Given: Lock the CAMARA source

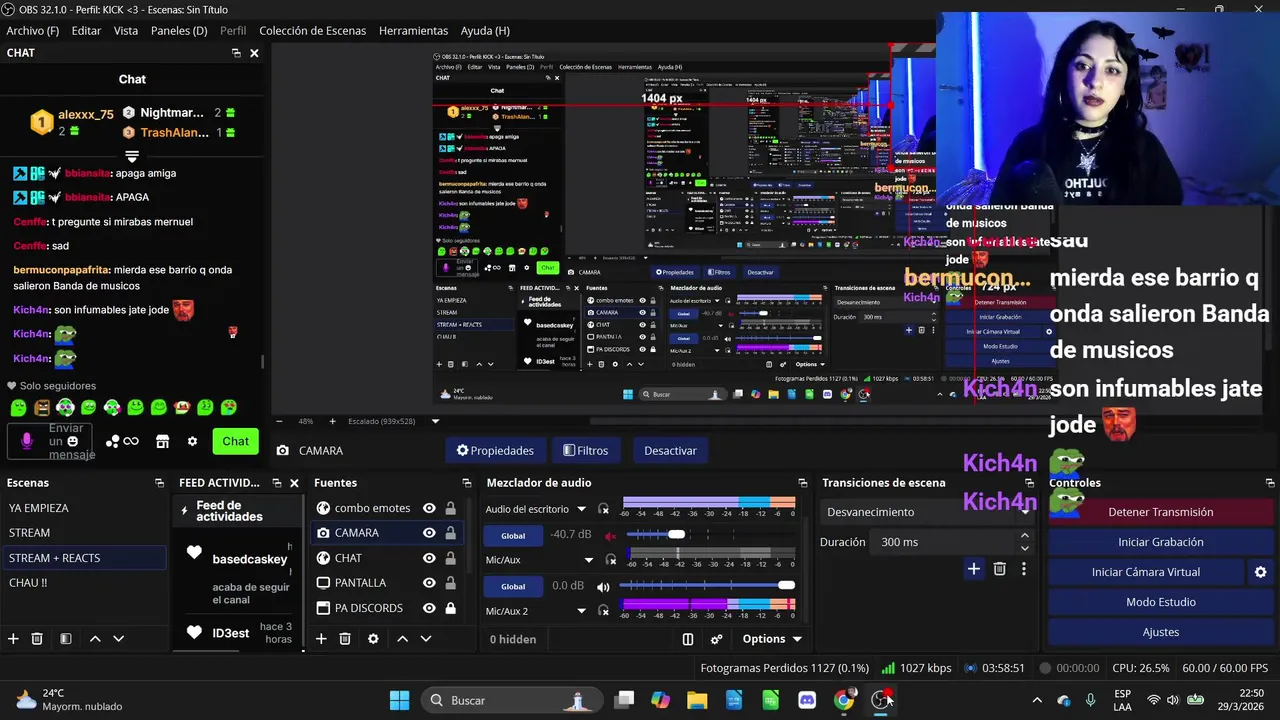Looking at the screenshot, I should (451, 533).
